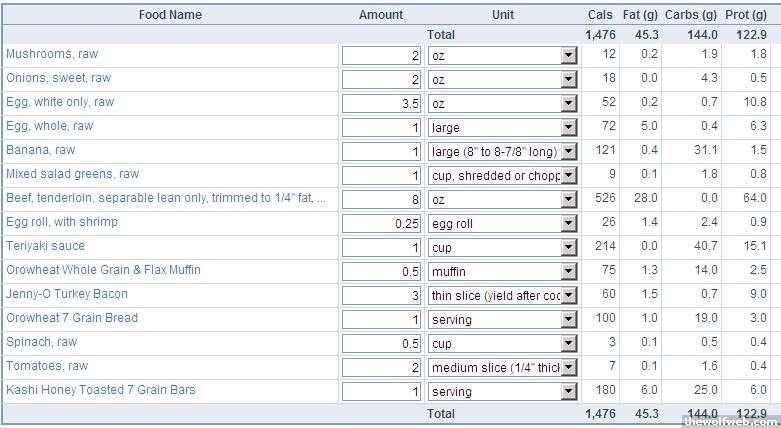Click the Kashi Honey Toasted 7 Grain Bars link
The image size is (781, 428).
(x=101, y=390)
